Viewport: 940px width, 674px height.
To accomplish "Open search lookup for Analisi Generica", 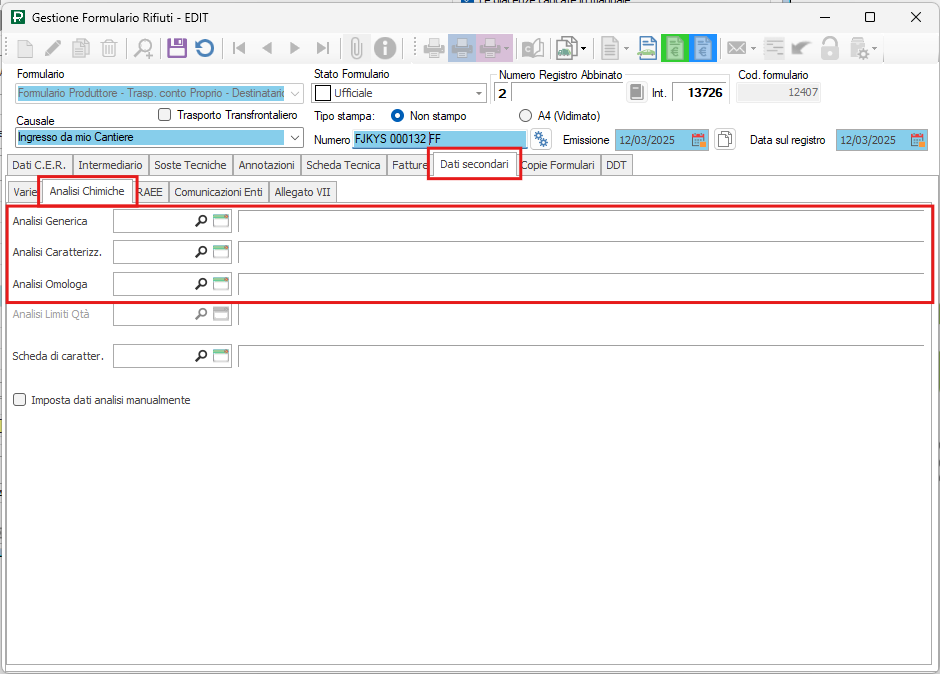I will pyautogui.click(x=201, y=221).
